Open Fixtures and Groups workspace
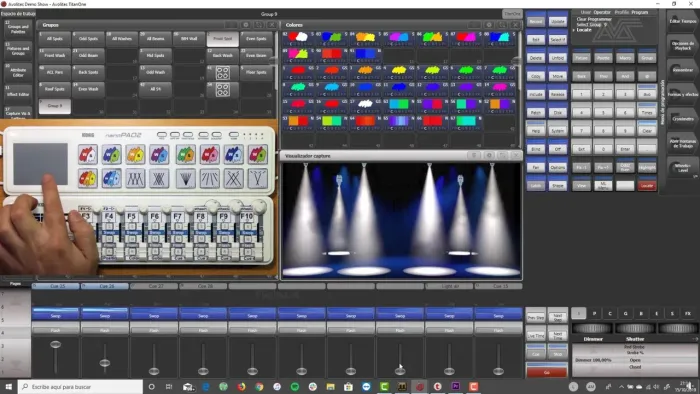The height and width of the screenshot is (394, 700). point(18,50)
